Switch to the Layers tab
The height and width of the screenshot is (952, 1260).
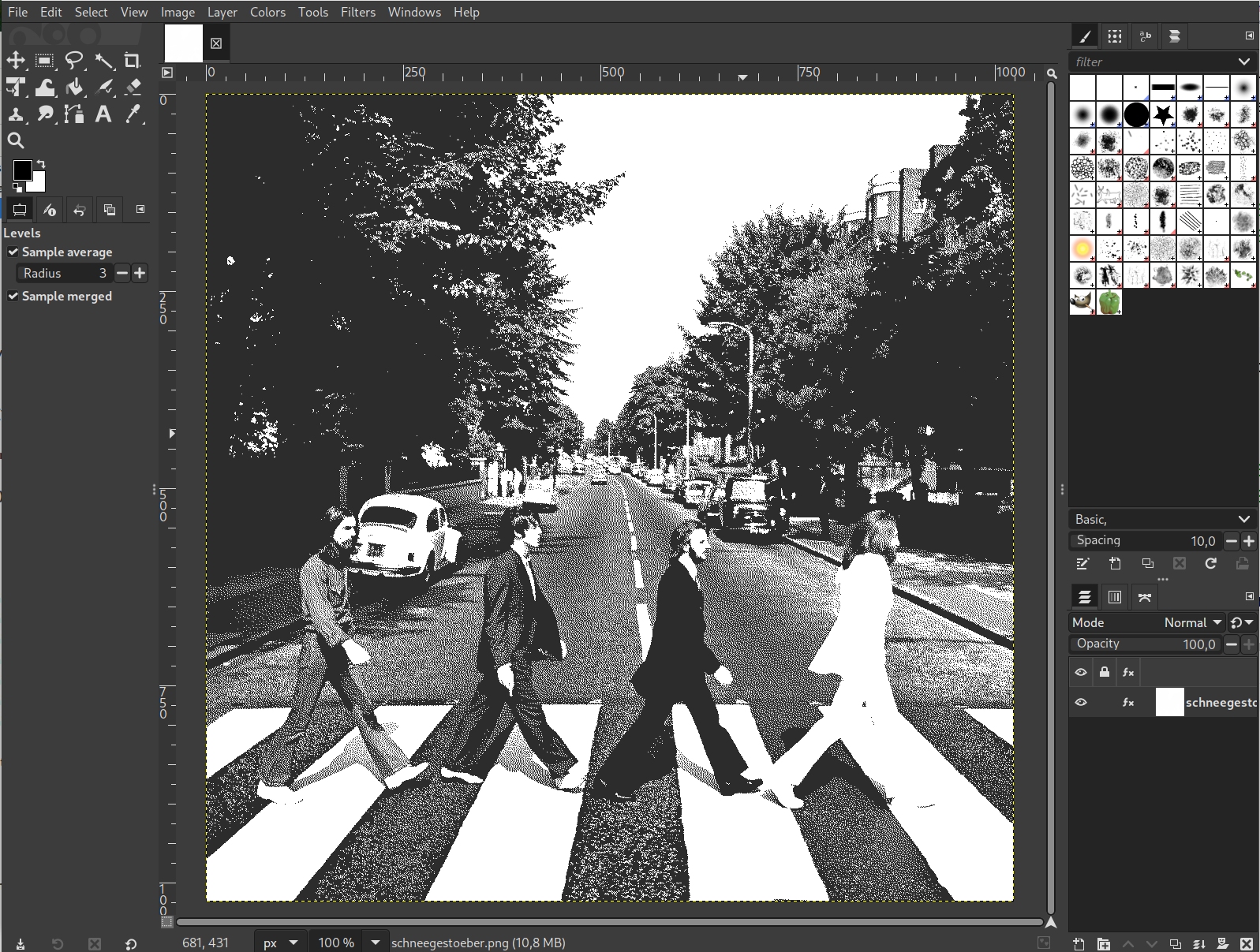pyautogui.click(x=1085, y=597)
